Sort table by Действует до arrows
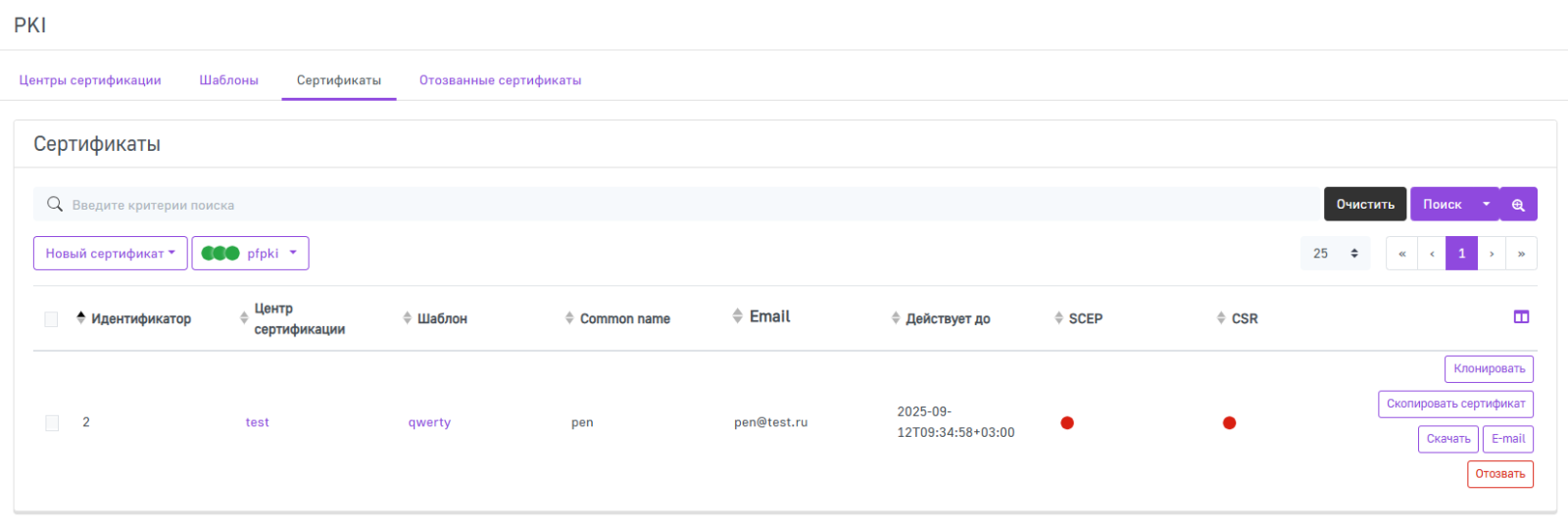The width and height of the screenshot is (1568, 527). coord(896,318)
